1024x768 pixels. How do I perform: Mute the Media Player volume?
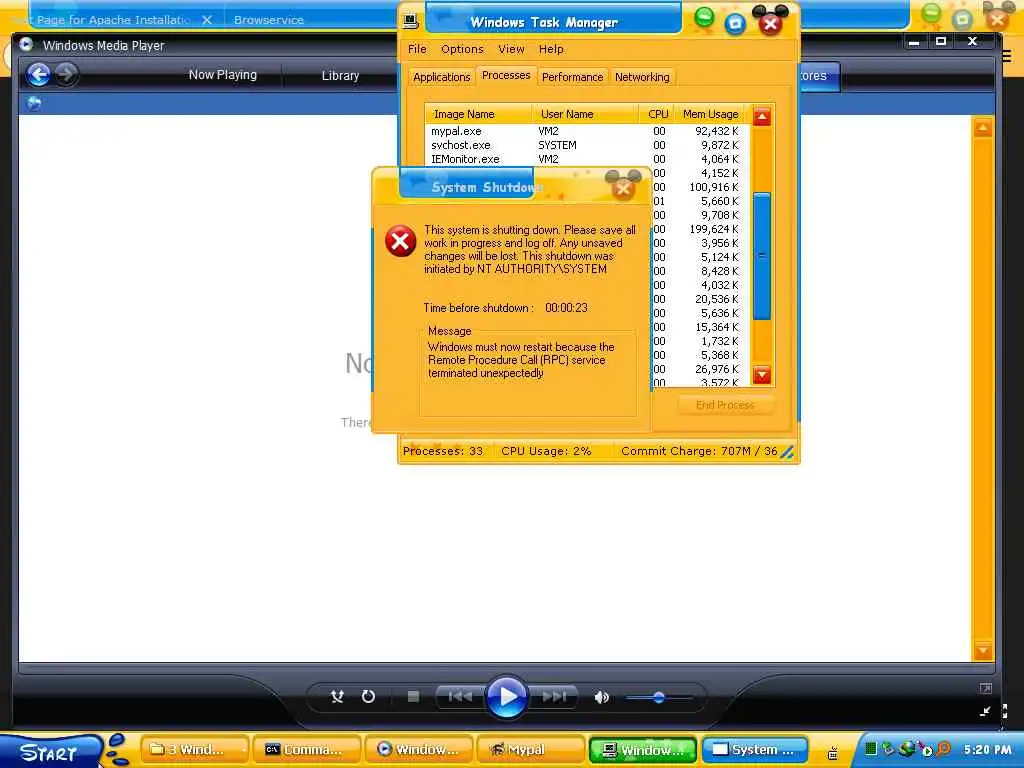pos(601,697)
